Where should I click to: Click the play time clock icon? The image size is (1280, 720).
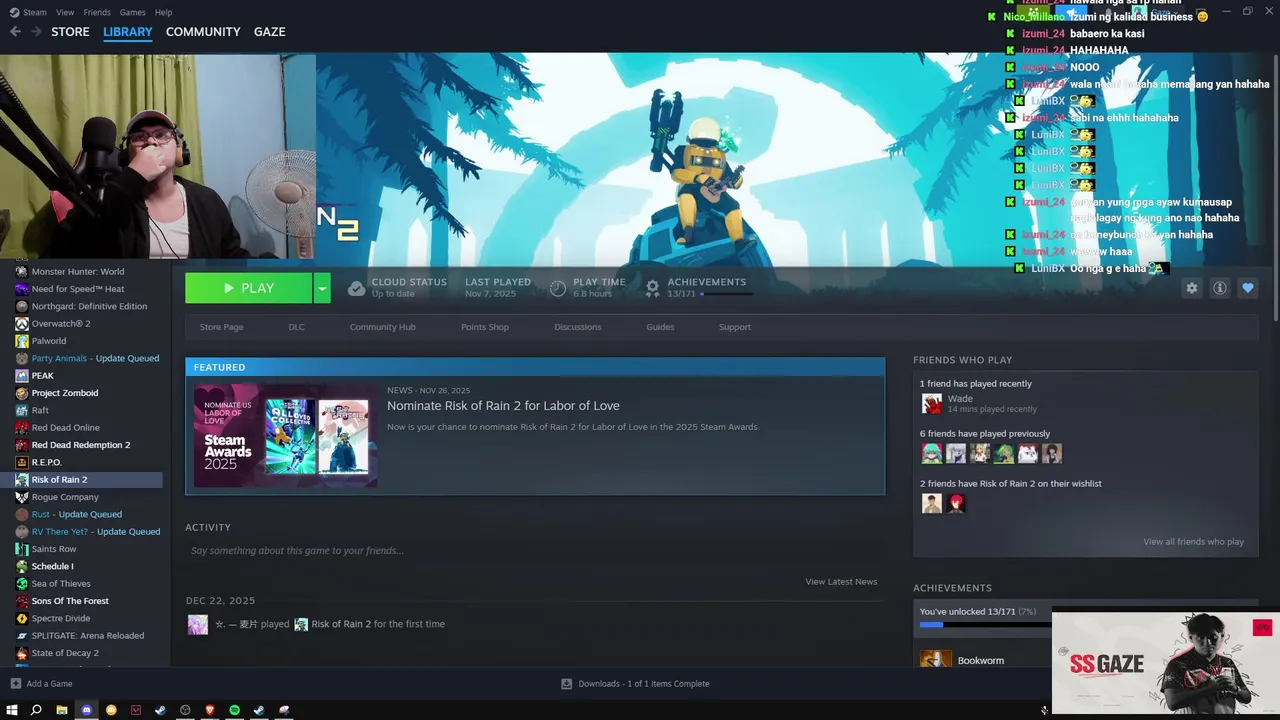tap(558, 288)
